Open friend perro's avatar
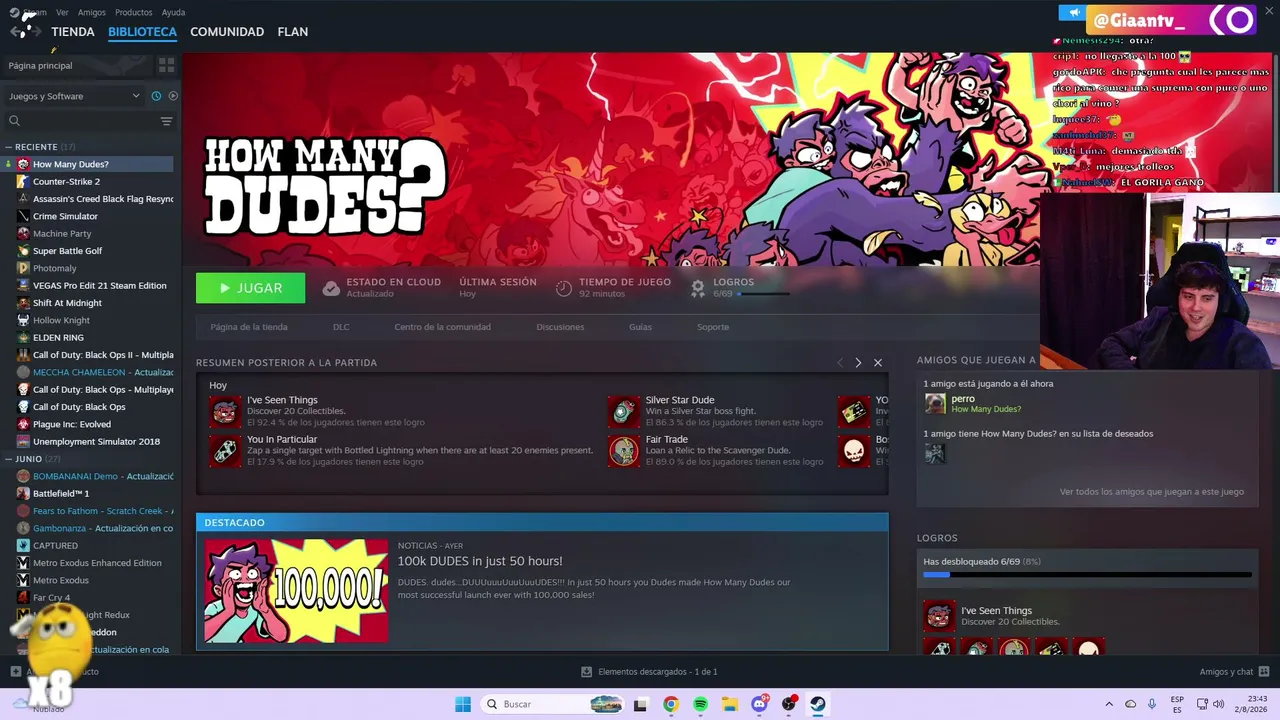Viewport: 1280px width, 720px height. click(935, 404)
